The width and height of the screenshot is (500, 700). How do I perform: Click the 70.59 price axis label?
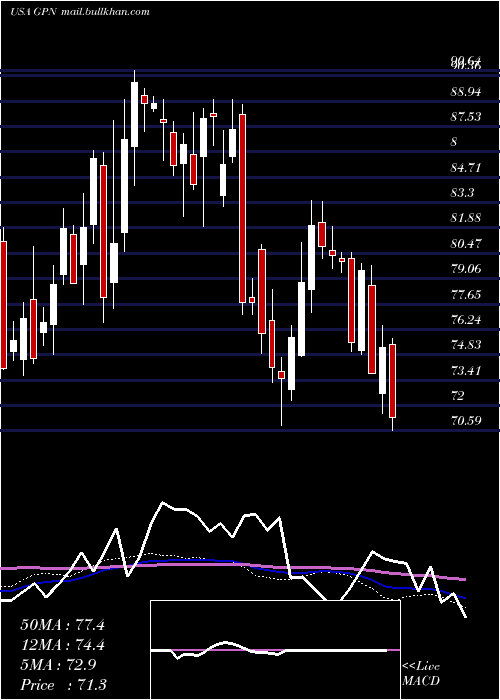pos(466,421)
